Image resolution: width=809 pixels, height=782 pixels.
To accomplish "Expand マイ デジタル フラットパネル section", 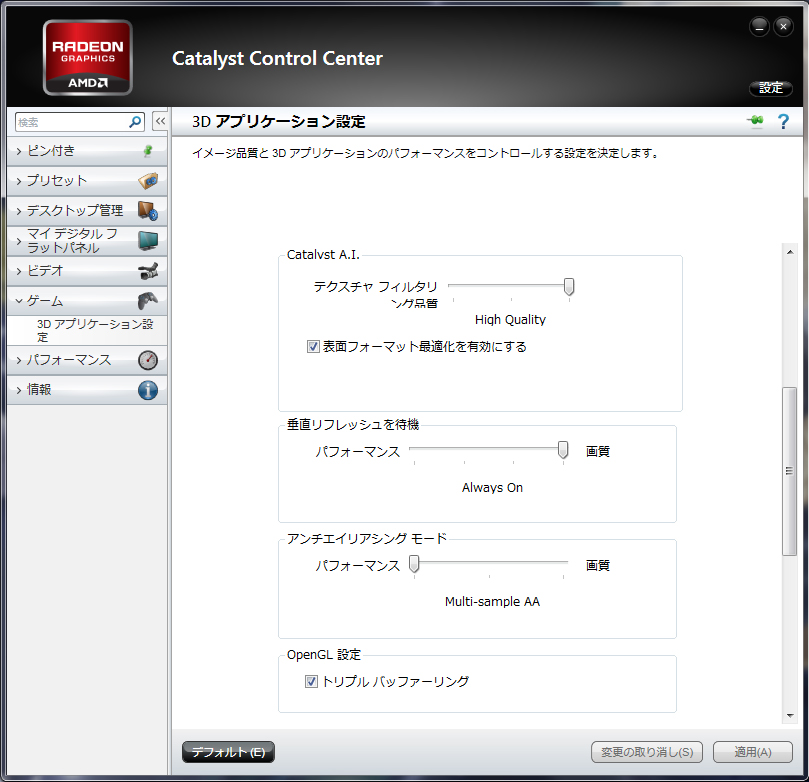I will [x=87, y=241].
